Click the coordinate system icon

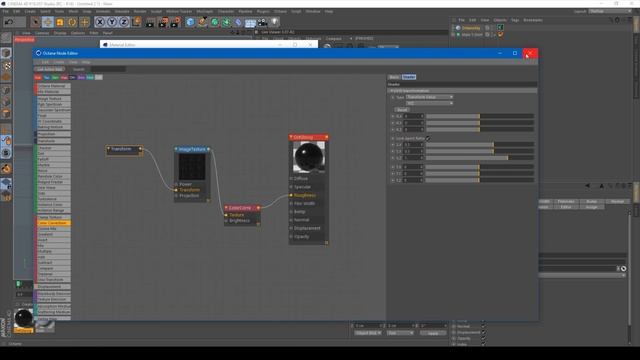pos(137,21)
